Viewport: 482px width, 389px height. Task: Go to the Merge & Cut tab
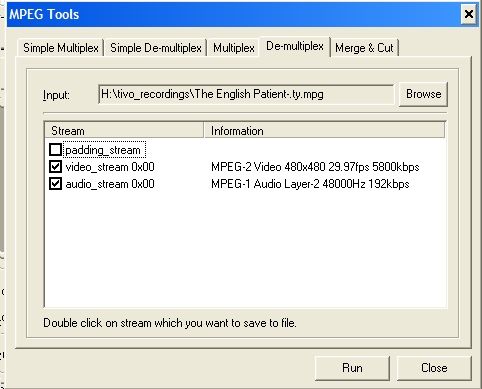(x=364, y=48)
